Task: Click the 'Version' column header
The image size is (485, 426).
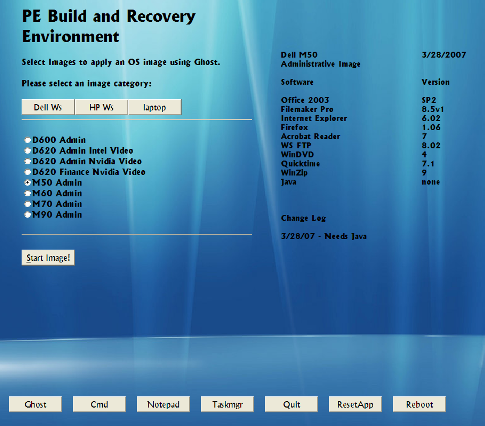Action: [x=435, y=82]
